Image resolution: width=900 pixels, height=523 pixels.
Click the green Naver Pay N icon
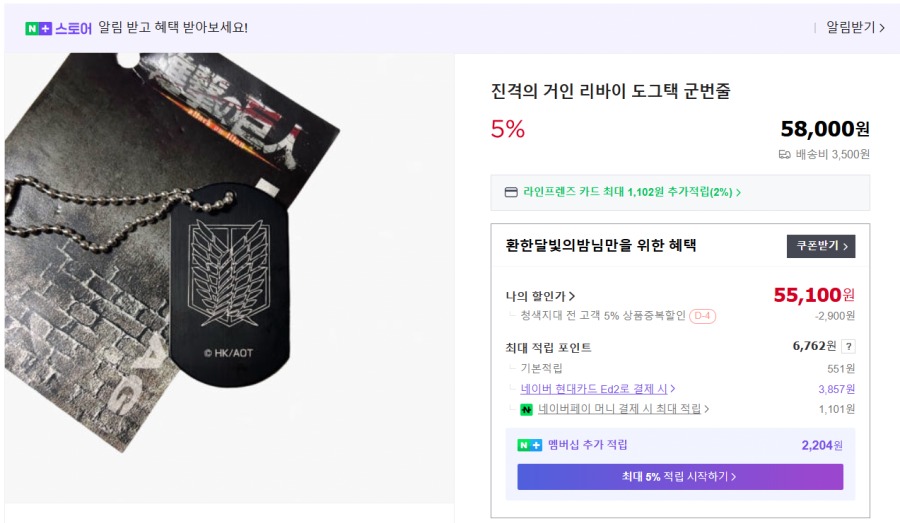point(526,409)
